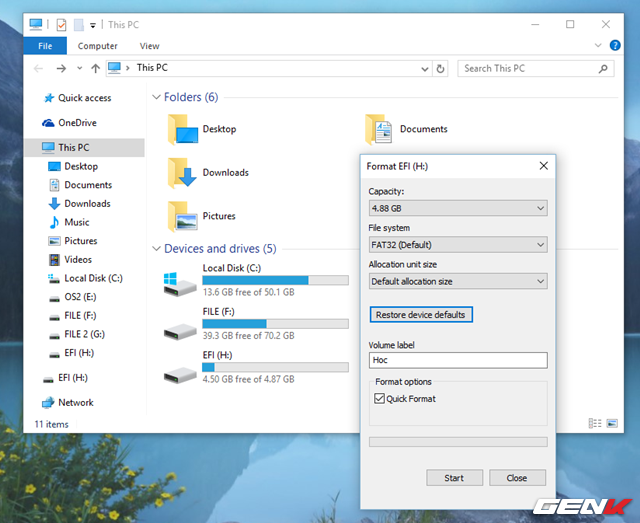Open Videos in the navigation tree
Image resolution: width=640 pixels, height=523 pixels.
[x=70, y=260]
